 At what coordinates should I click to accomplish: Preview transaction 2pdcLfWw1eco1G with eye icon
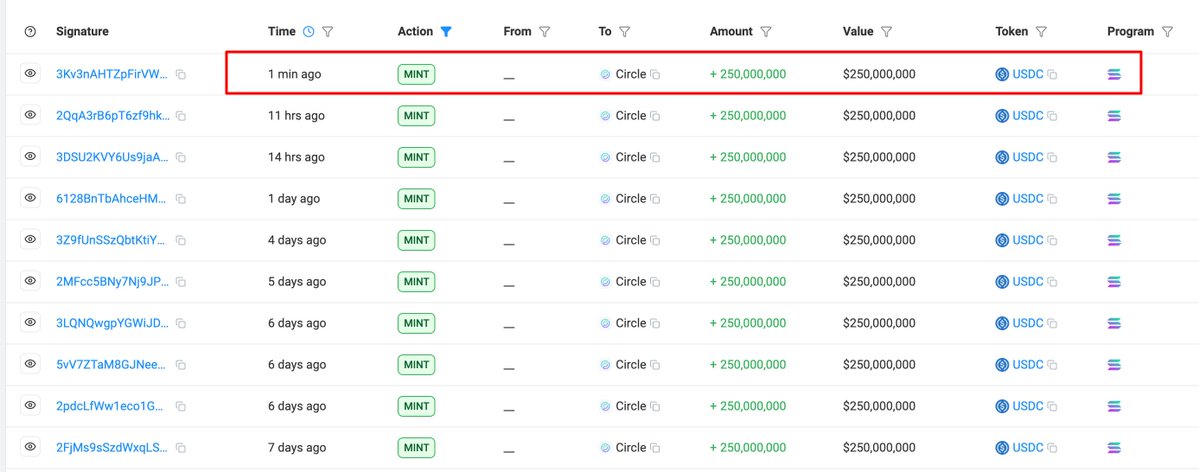pyautogui.click(x=30, y=405)
